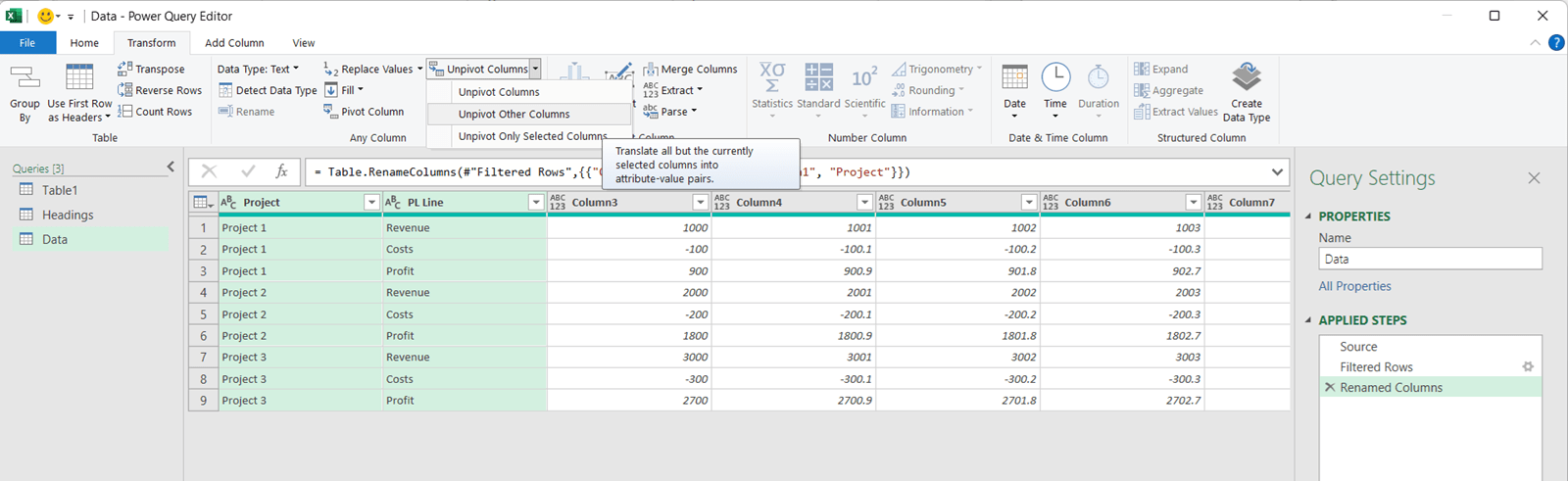1568x481 pixels.
Task: Click the query Name input field
Action: [1430, 259]
